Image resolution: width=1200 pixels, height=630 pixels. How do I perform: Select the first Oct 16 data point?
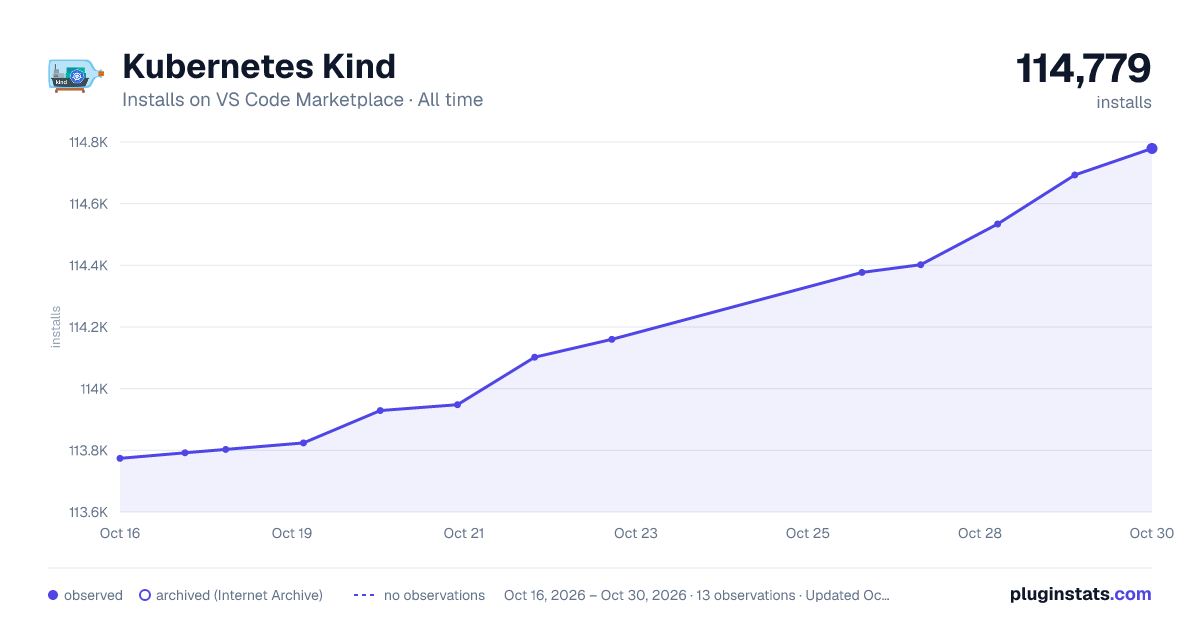[120, 458]
